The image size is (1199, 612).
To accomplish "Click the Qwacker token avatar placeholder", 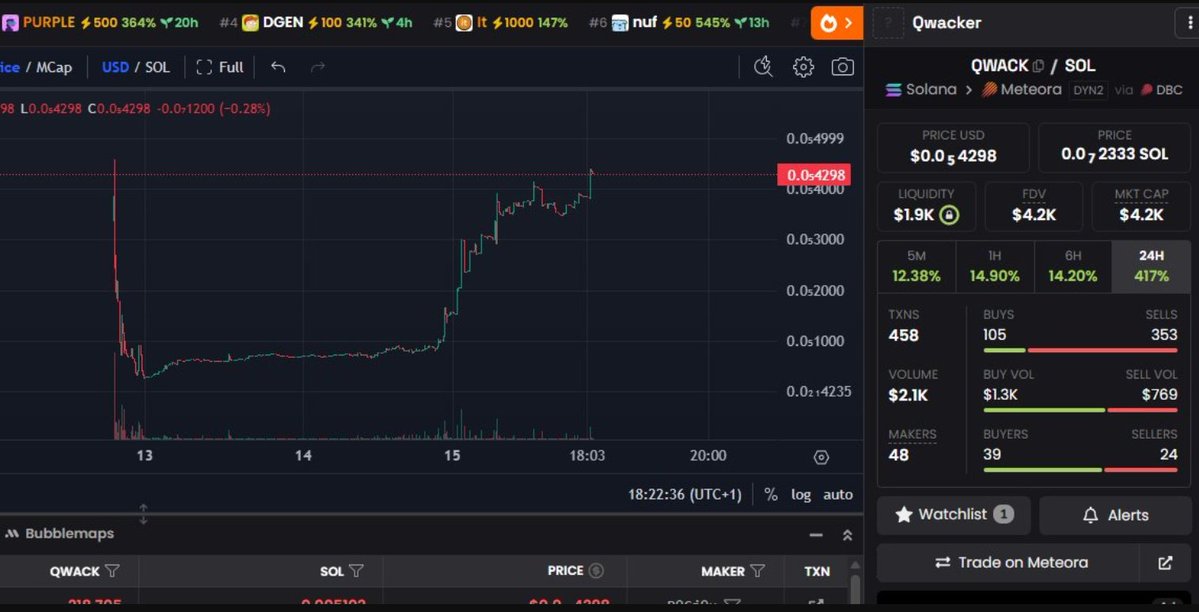I will (888, 23).
